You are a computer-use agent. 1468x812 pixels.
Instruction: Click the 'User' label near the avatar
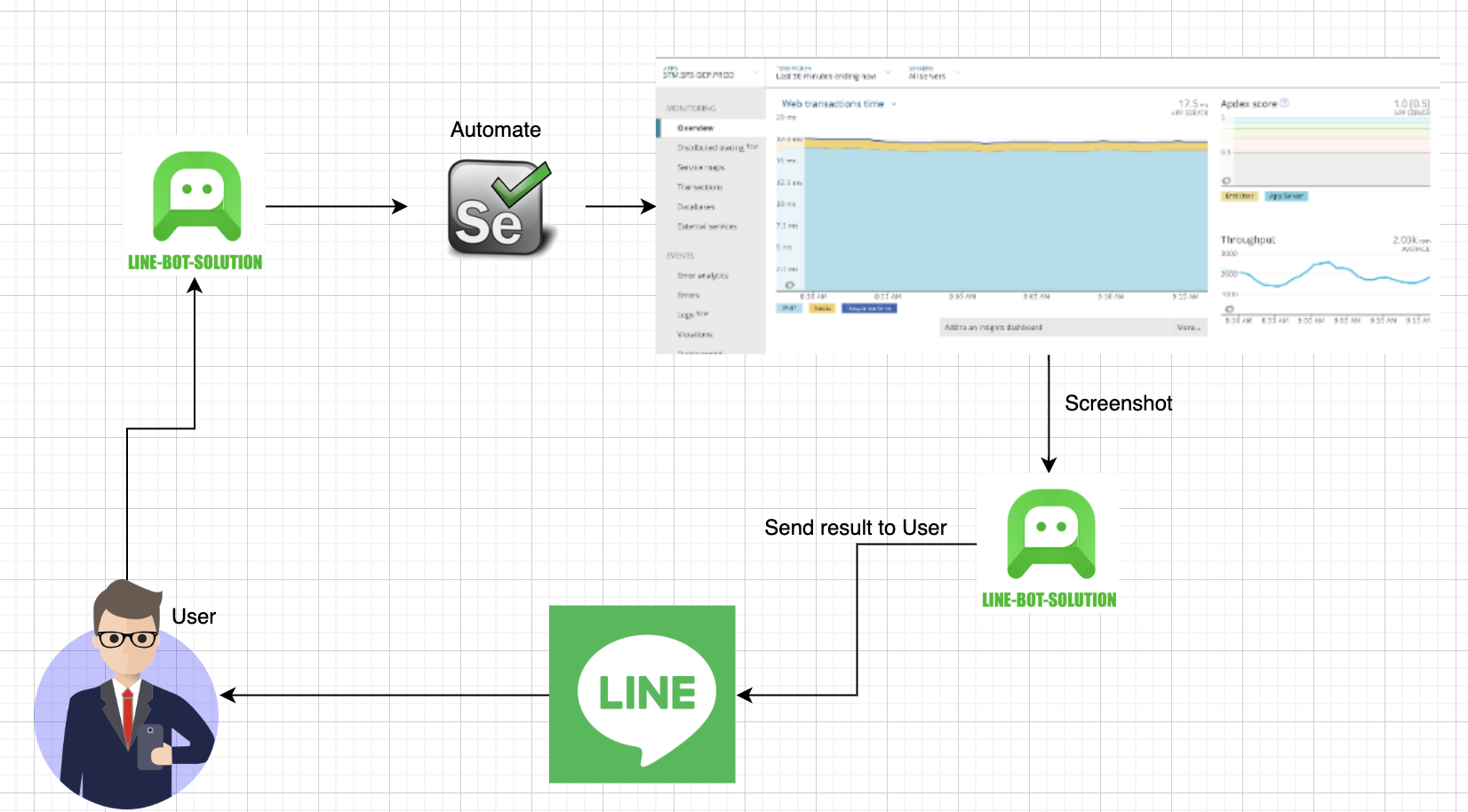[194, 617]
